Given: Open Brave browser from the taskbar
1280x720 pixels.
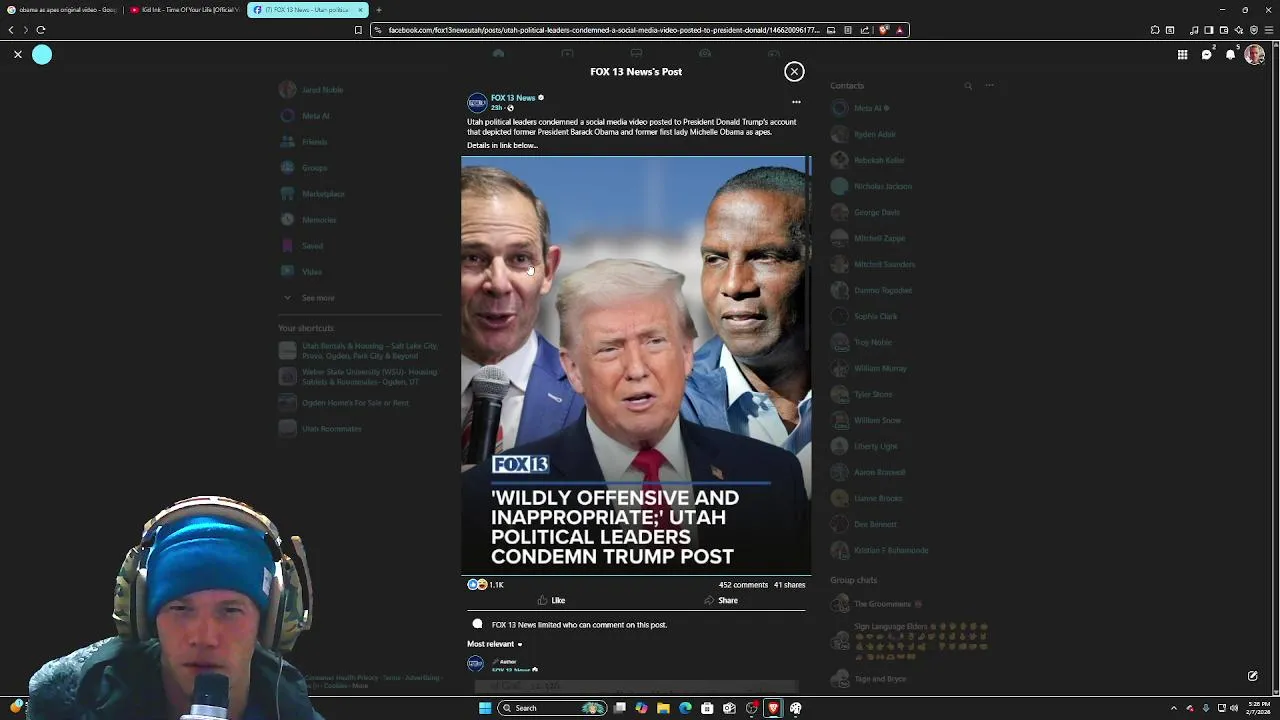Looking at the screenshot, I should click(773, 708).
